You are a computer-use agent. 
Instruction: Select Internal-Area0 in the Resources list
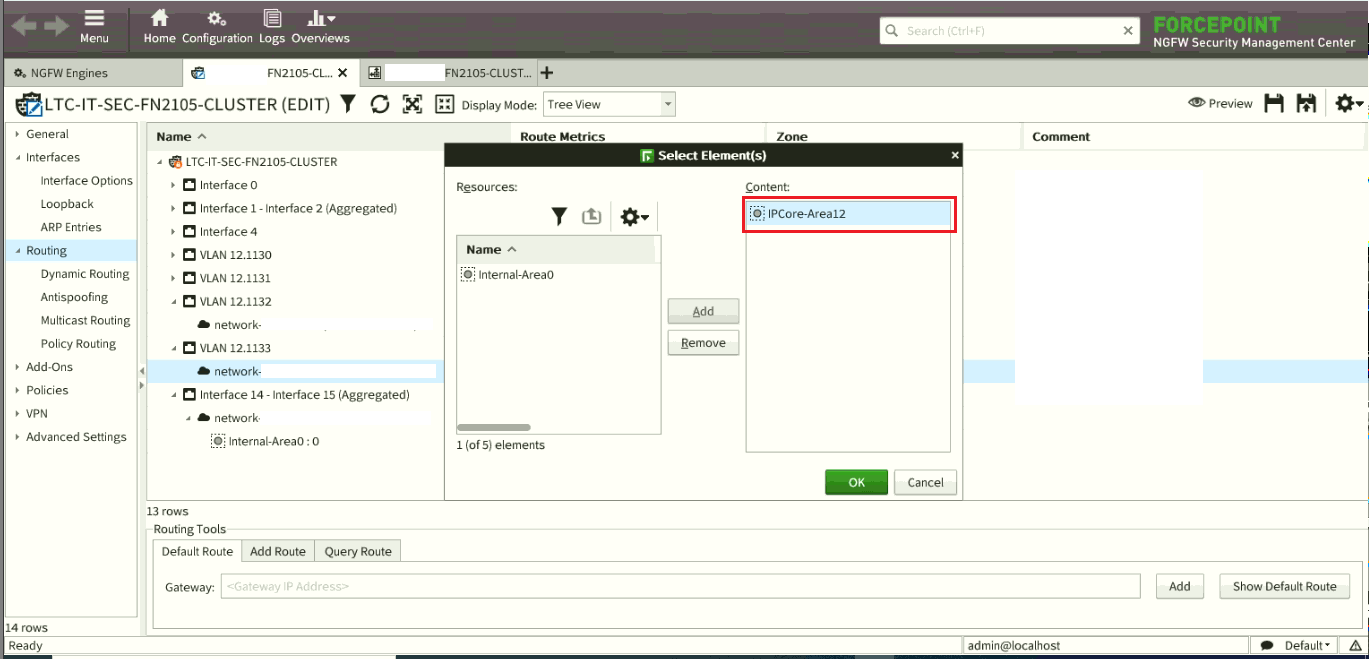pyautogui.click(x=515, y=275)
